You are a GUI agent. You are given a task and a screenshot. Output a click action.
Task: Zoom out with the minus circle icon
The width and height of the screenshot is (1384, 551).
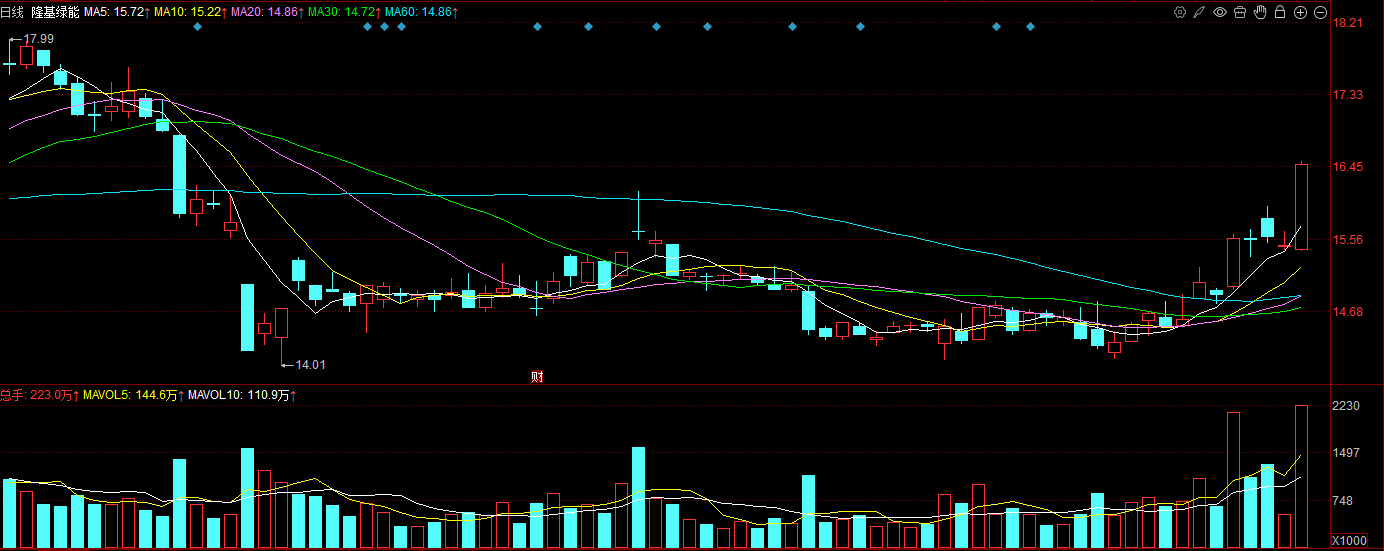click(x=1320, y=12)
